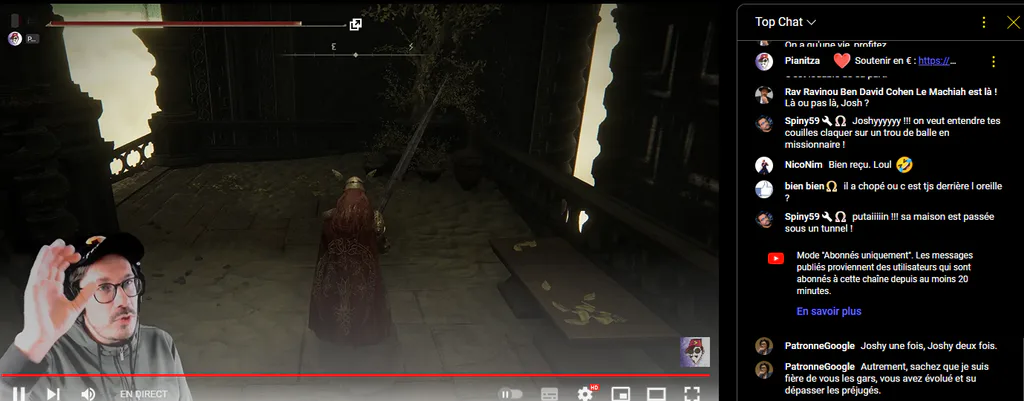Skip to the next video
The width and height of the screenshot is (1024, 401).
54,394
